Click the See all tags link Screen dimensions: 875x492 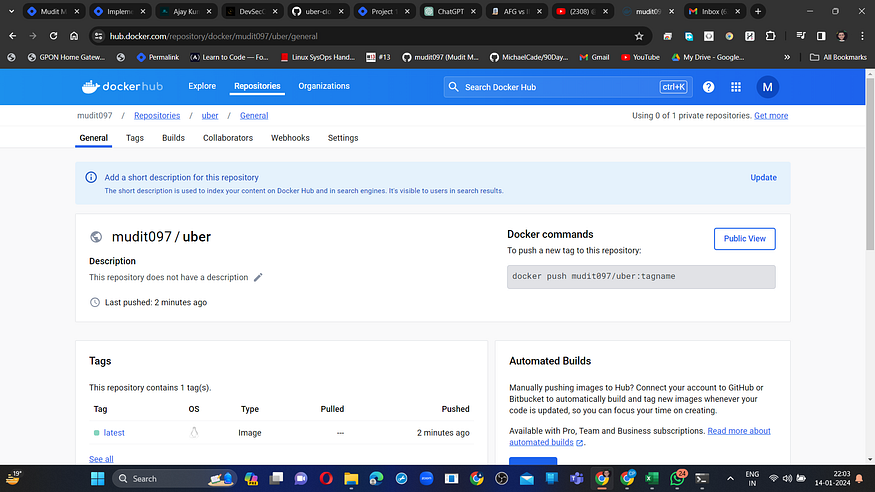101,459
